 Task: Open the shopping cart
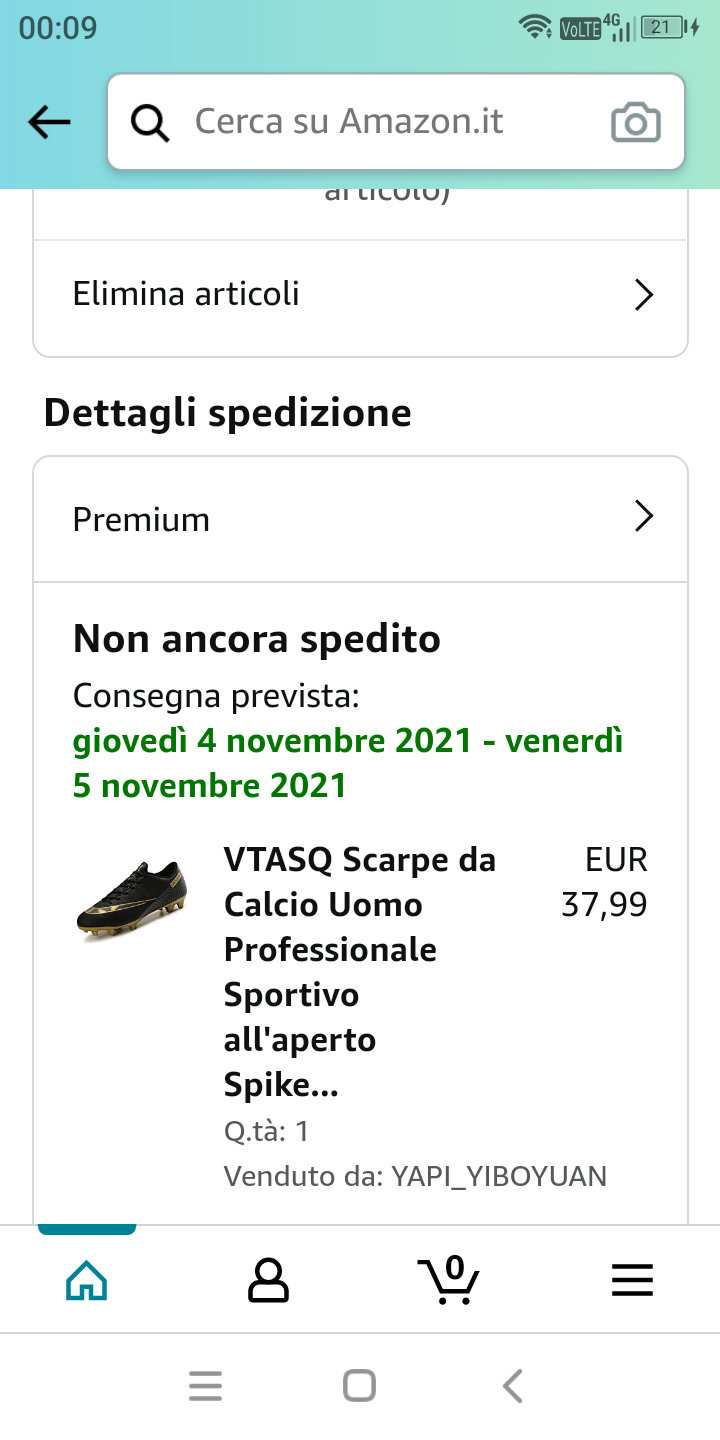(x=448, y=1280)
